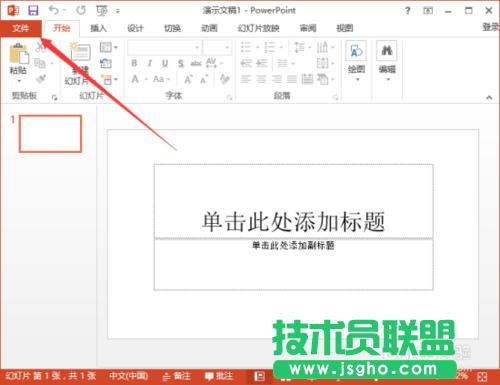Viewport: 500px width, 385px height.
Task: Open the Font size combo box
Action: [x=218, y=48]
